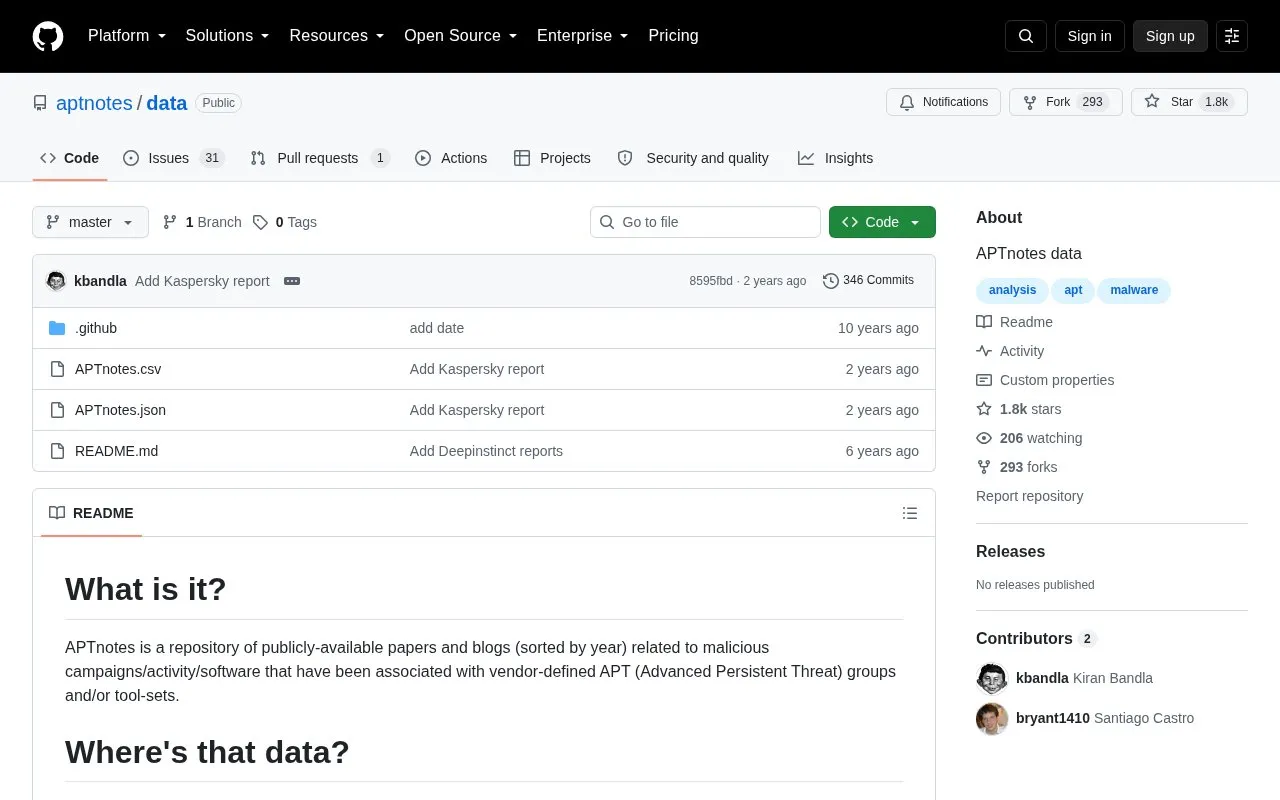The image size is (1280, 800).
Task: Click the GitHub logo icon
Action: (48, 36)
